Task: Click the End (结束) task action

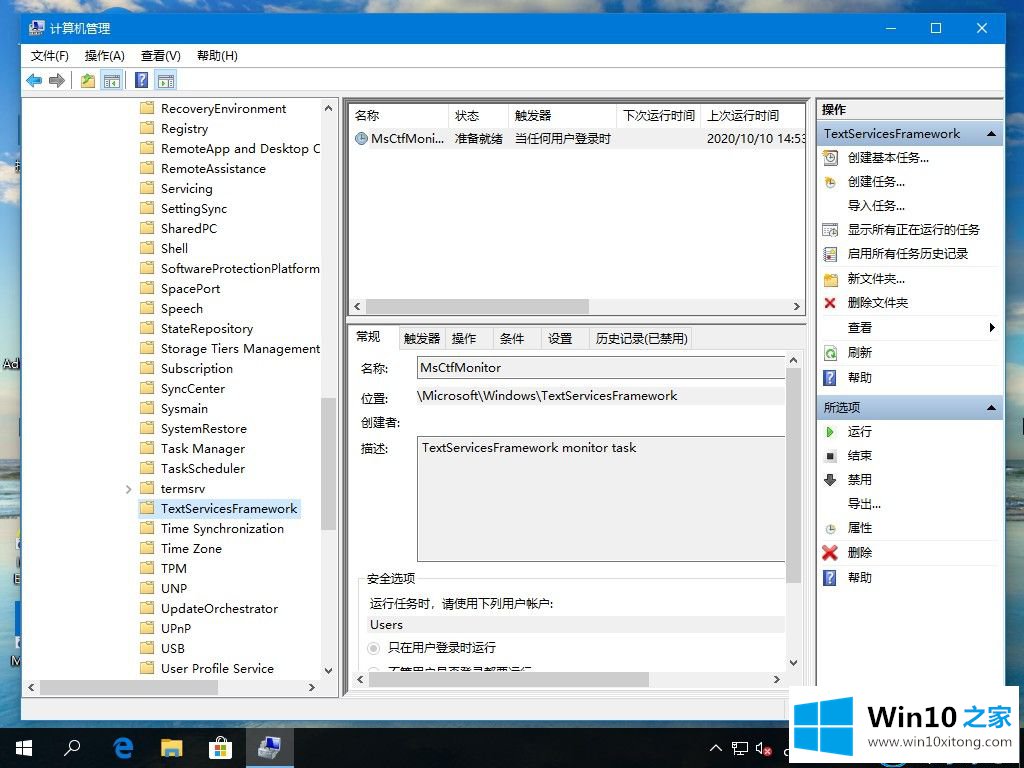Action: tap(859, 455)
